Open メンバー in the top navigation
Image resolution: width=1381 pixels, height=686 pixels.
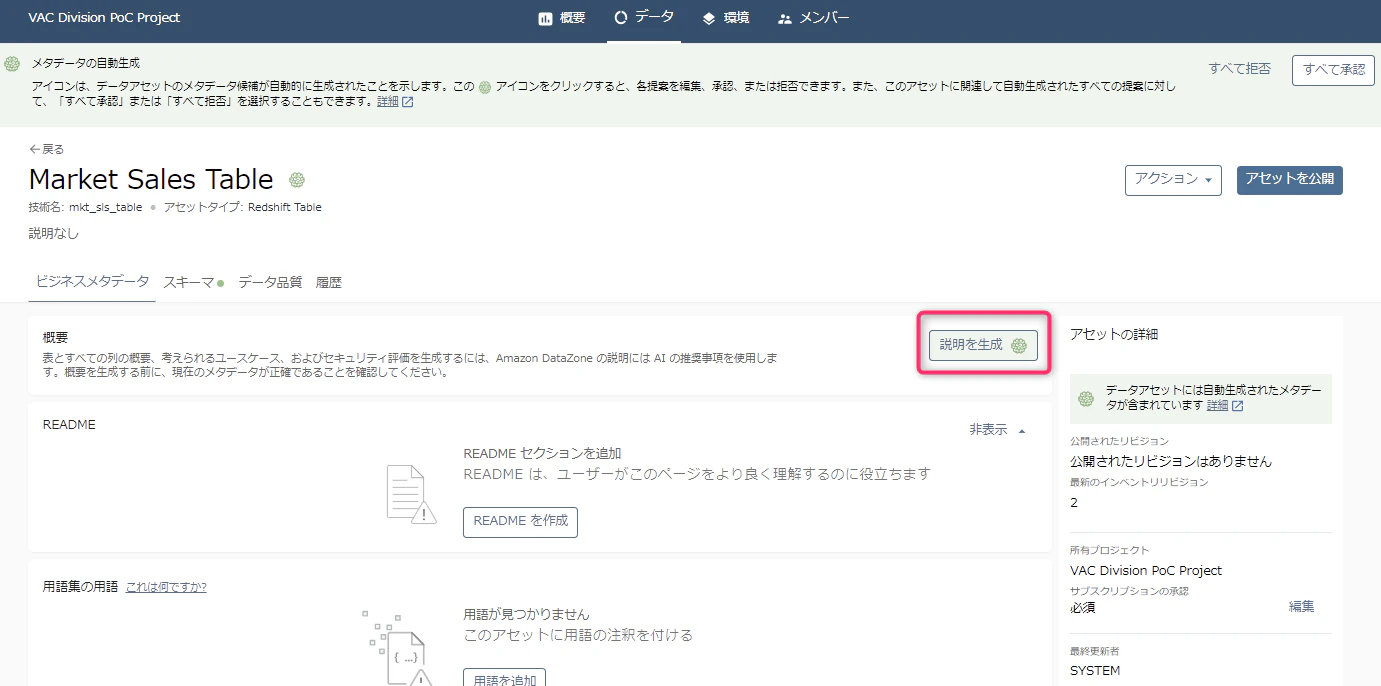click(x=814, y=18)
